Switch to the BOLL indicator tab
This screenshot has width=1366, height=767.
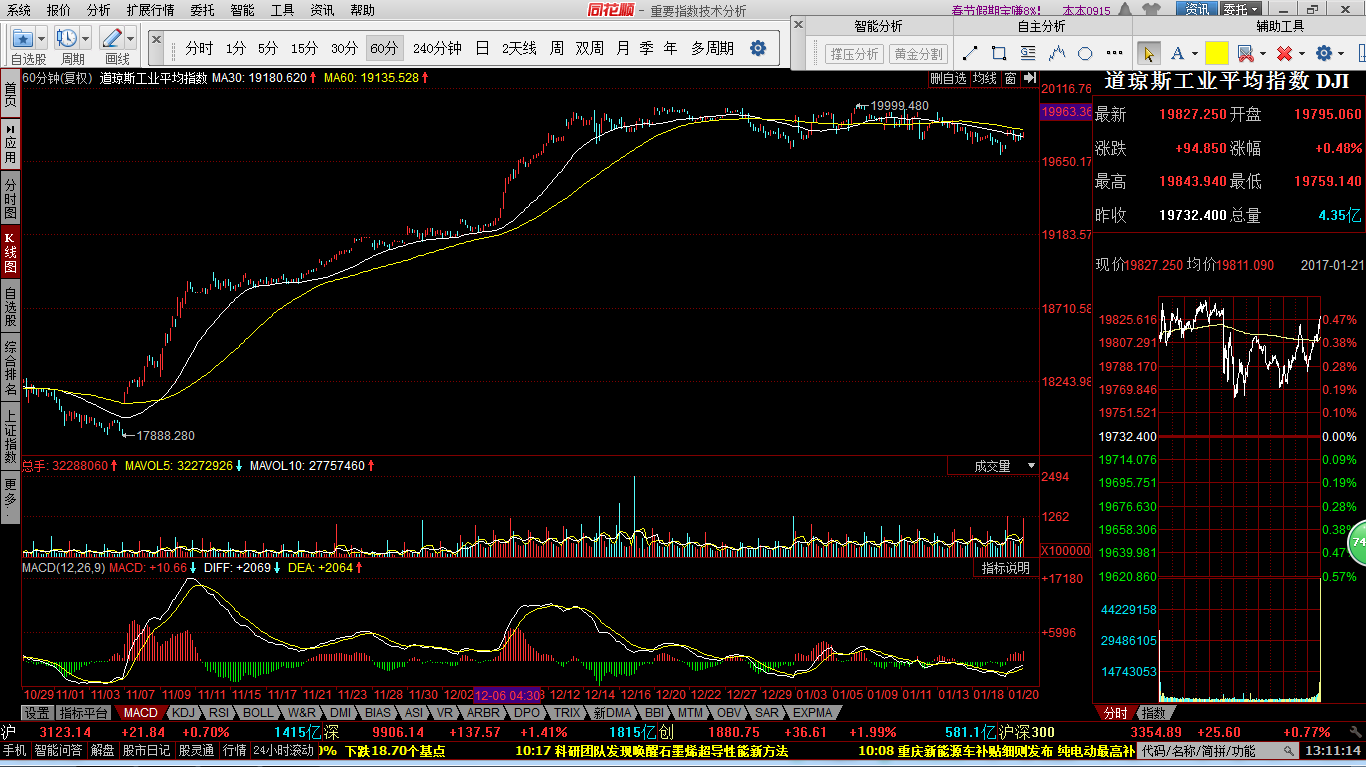(x=258, y=713)
